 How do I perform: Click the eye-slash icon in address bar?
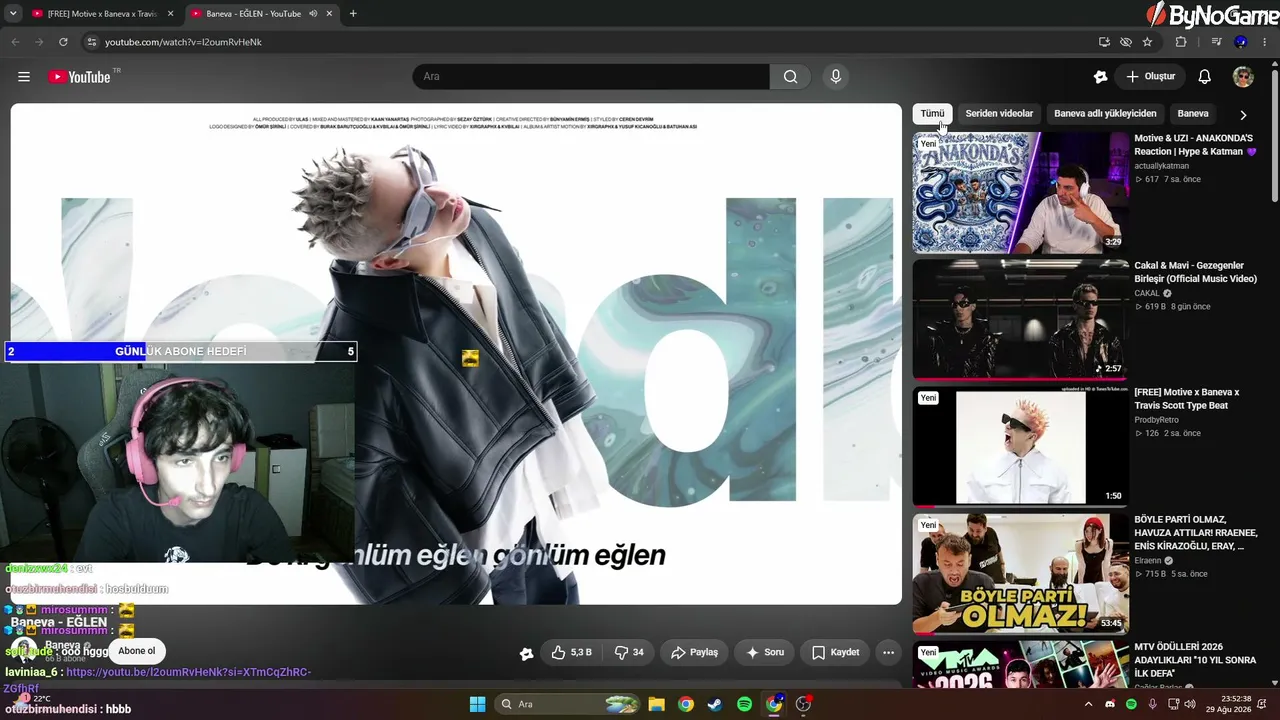click(x=1126, y=42)
